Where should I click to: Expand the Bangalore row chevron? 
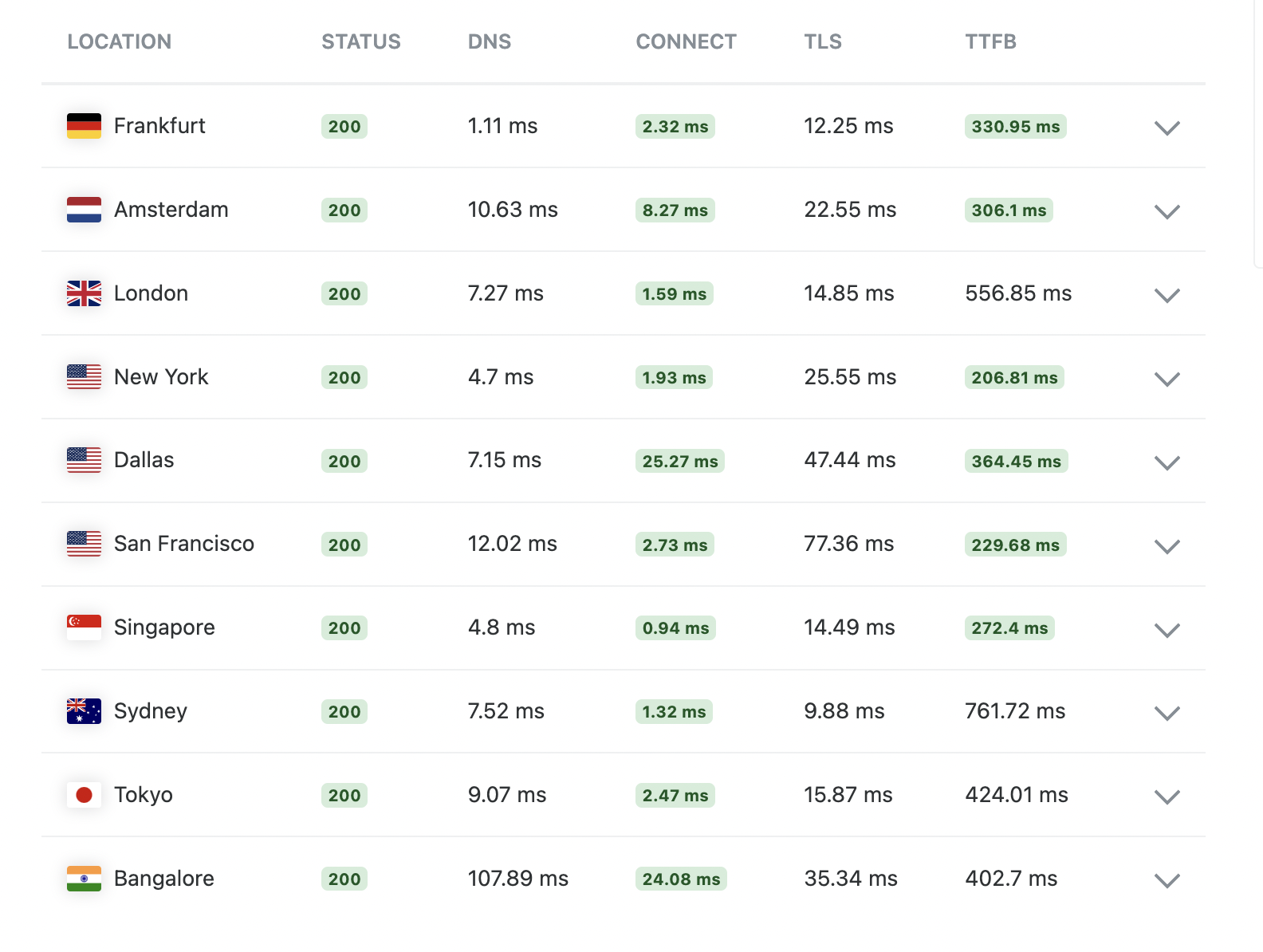(1167, 880)
